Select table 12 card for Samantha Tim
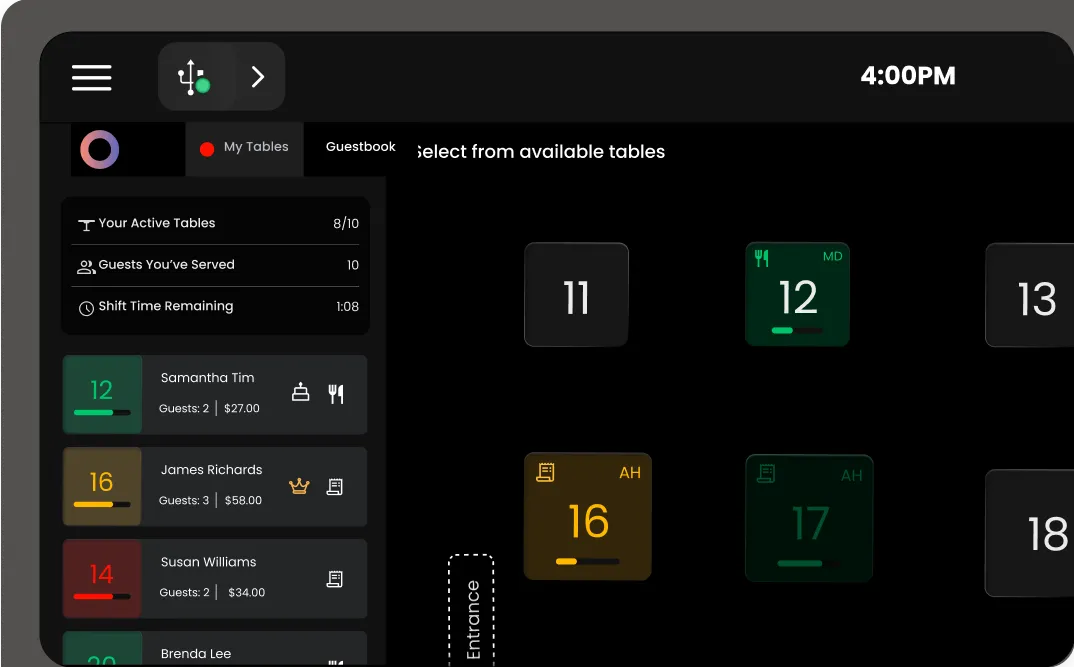 tap(215, 394)
